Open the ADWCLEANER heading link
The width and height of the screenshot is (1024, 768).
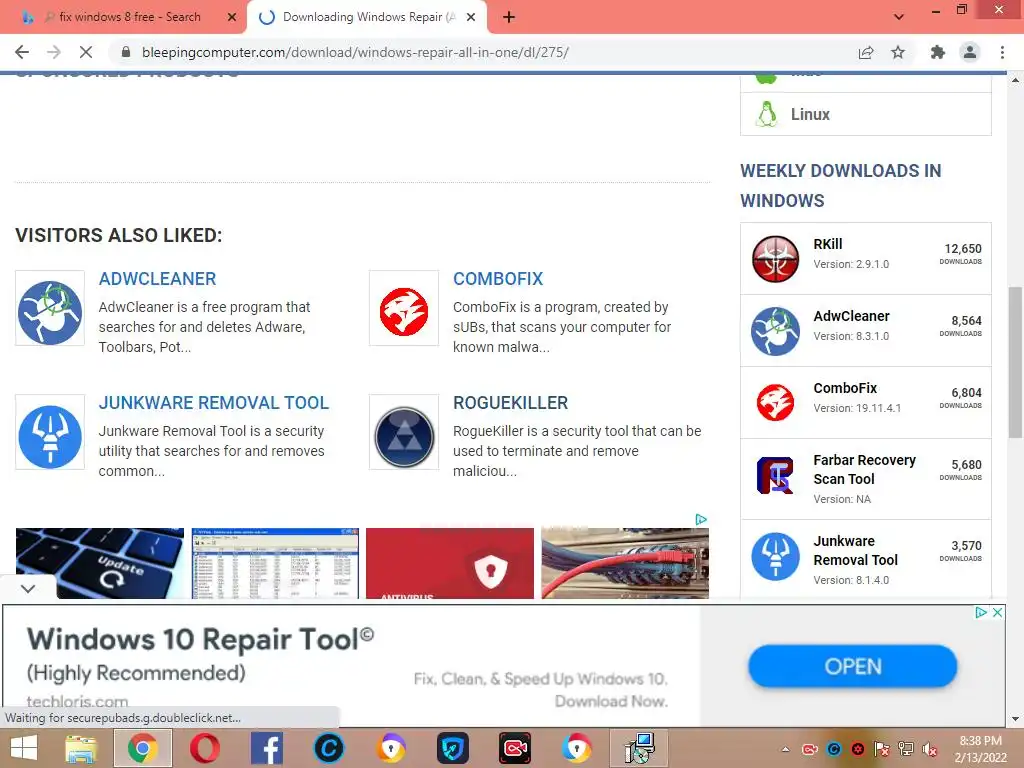point(157,279)
